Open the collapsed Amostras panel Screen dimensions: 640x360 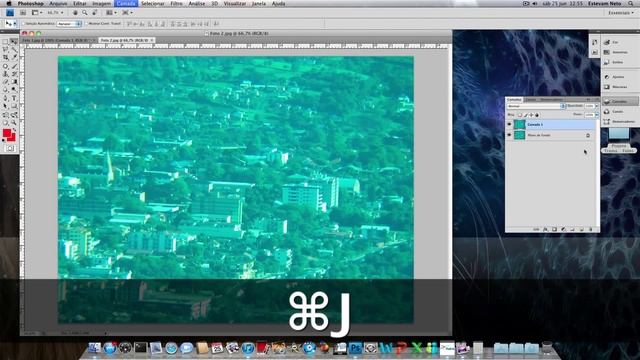(620, 52)
